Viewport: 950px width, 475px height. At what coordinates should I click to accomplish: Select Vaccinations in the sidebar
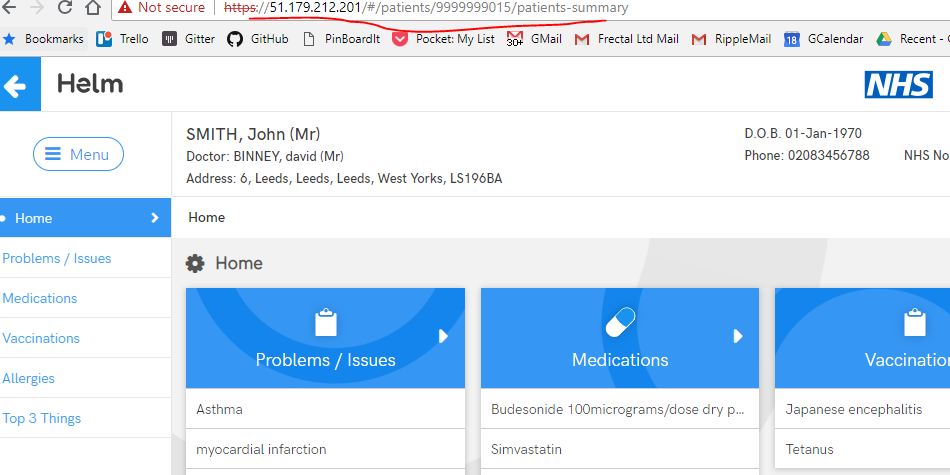[x=41, y=338]
